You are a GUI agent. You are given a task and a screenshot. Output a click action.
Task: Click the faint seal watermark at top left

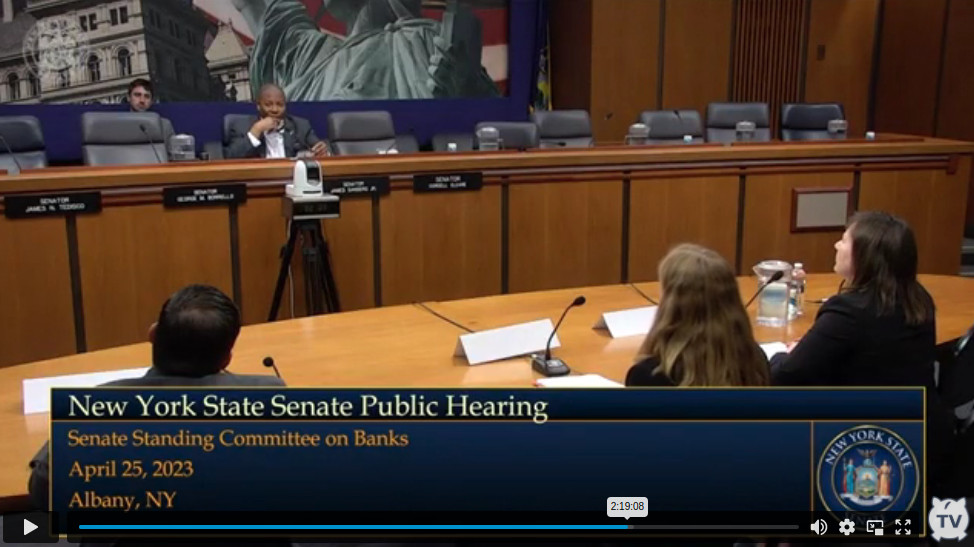[48, 46]
